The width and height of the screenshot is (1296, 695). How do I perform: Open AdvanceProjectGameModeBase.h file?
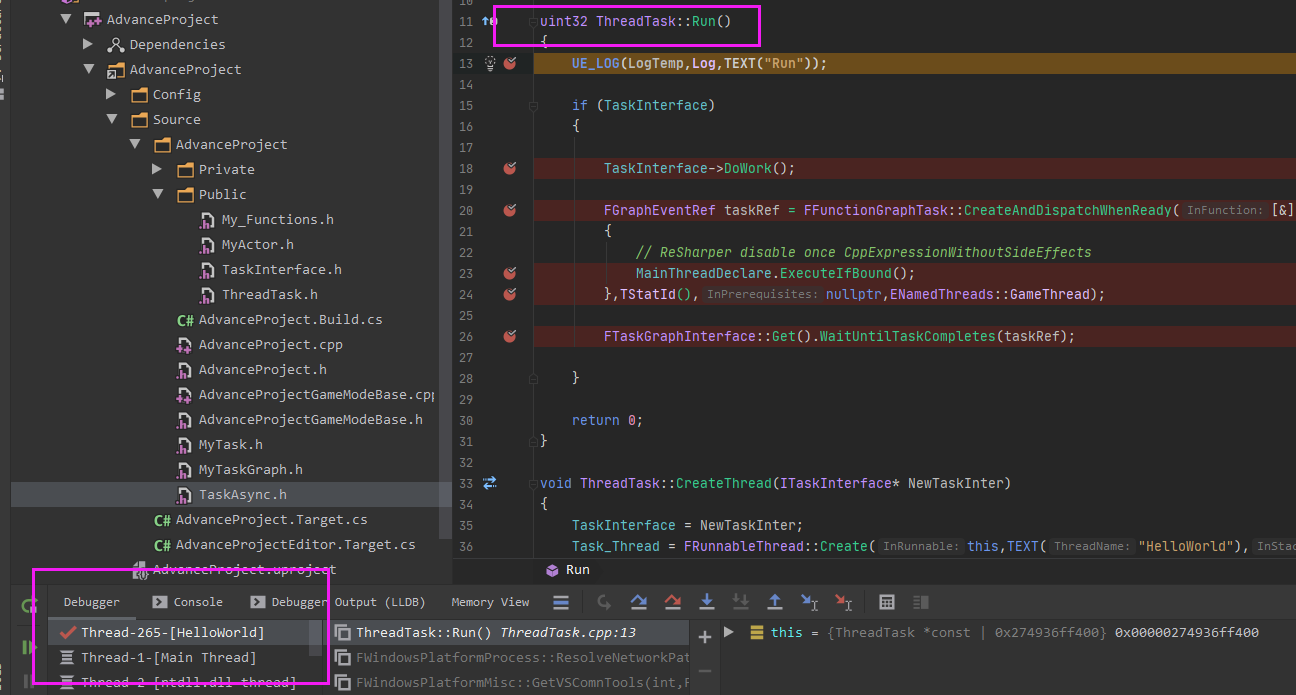310,419
